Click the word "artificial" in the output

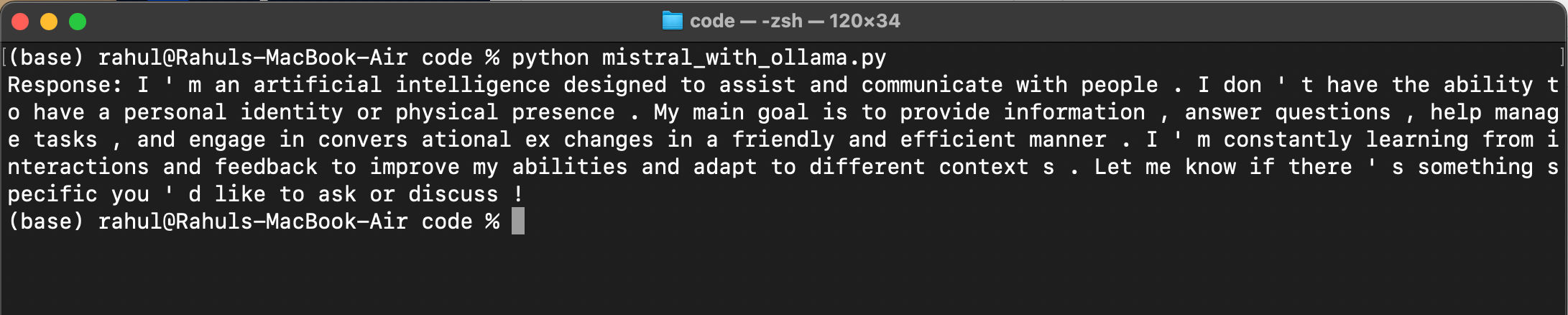click(x=318, y=85)
